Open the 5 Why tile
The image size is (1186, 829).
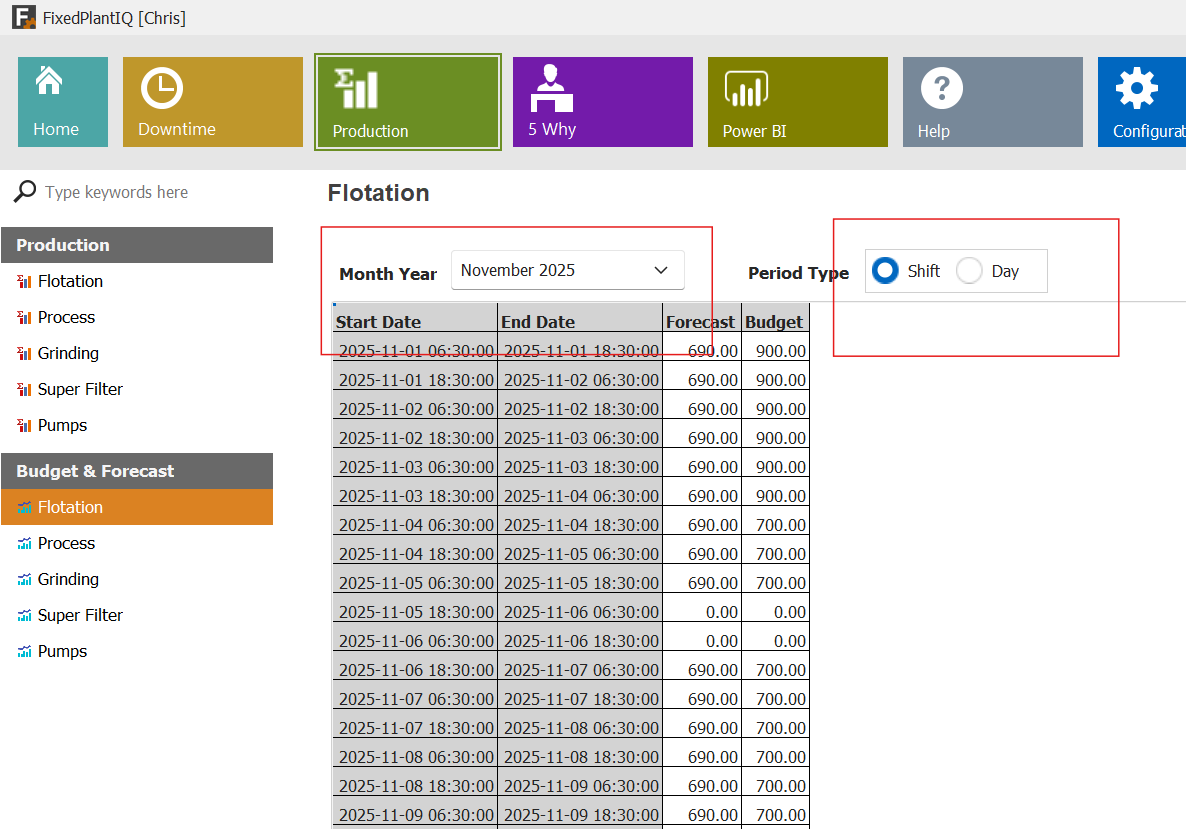(x=602, y=102)
